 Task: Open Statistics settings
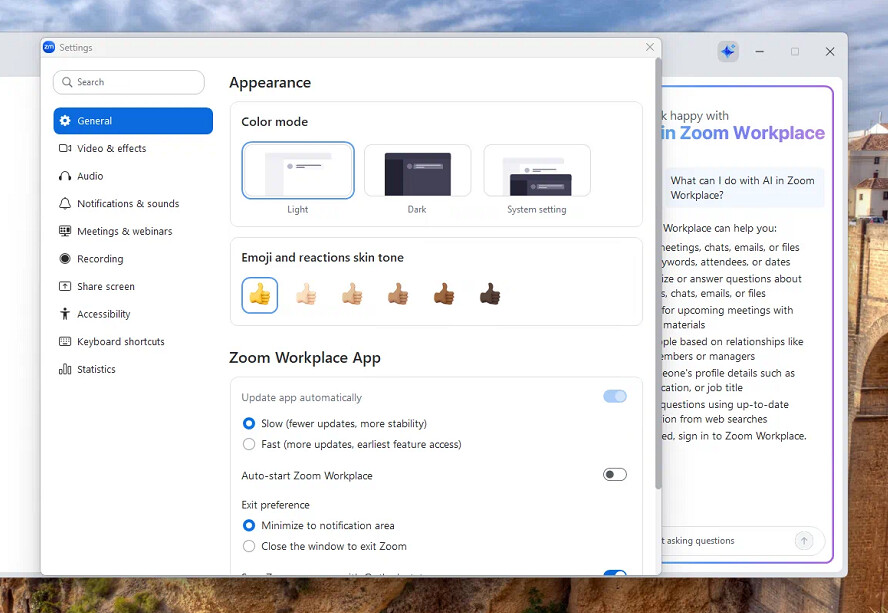(133, 369)
